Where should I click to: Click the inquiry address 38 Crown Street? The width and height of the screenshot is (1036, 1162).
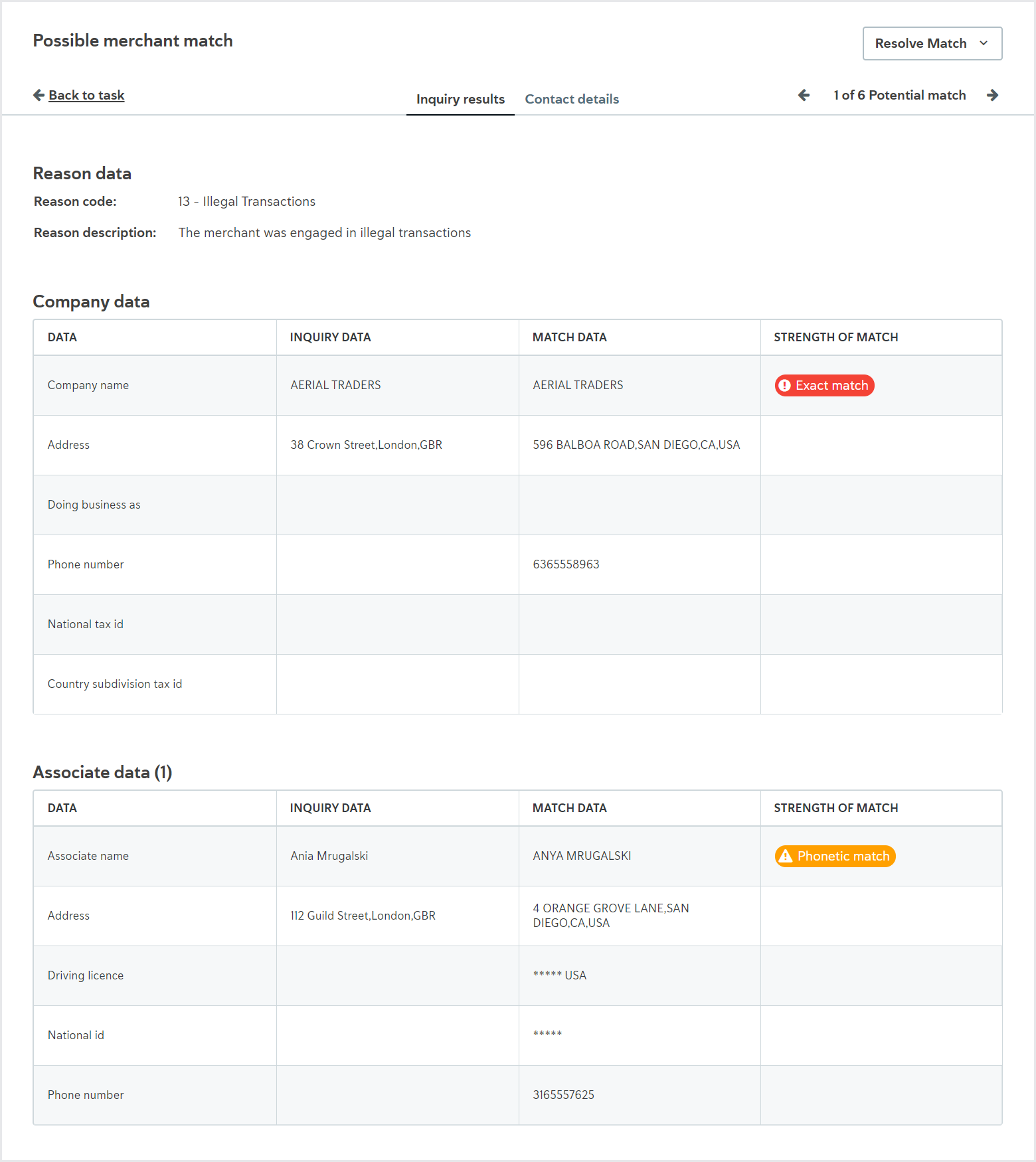(x=366, y=445)
